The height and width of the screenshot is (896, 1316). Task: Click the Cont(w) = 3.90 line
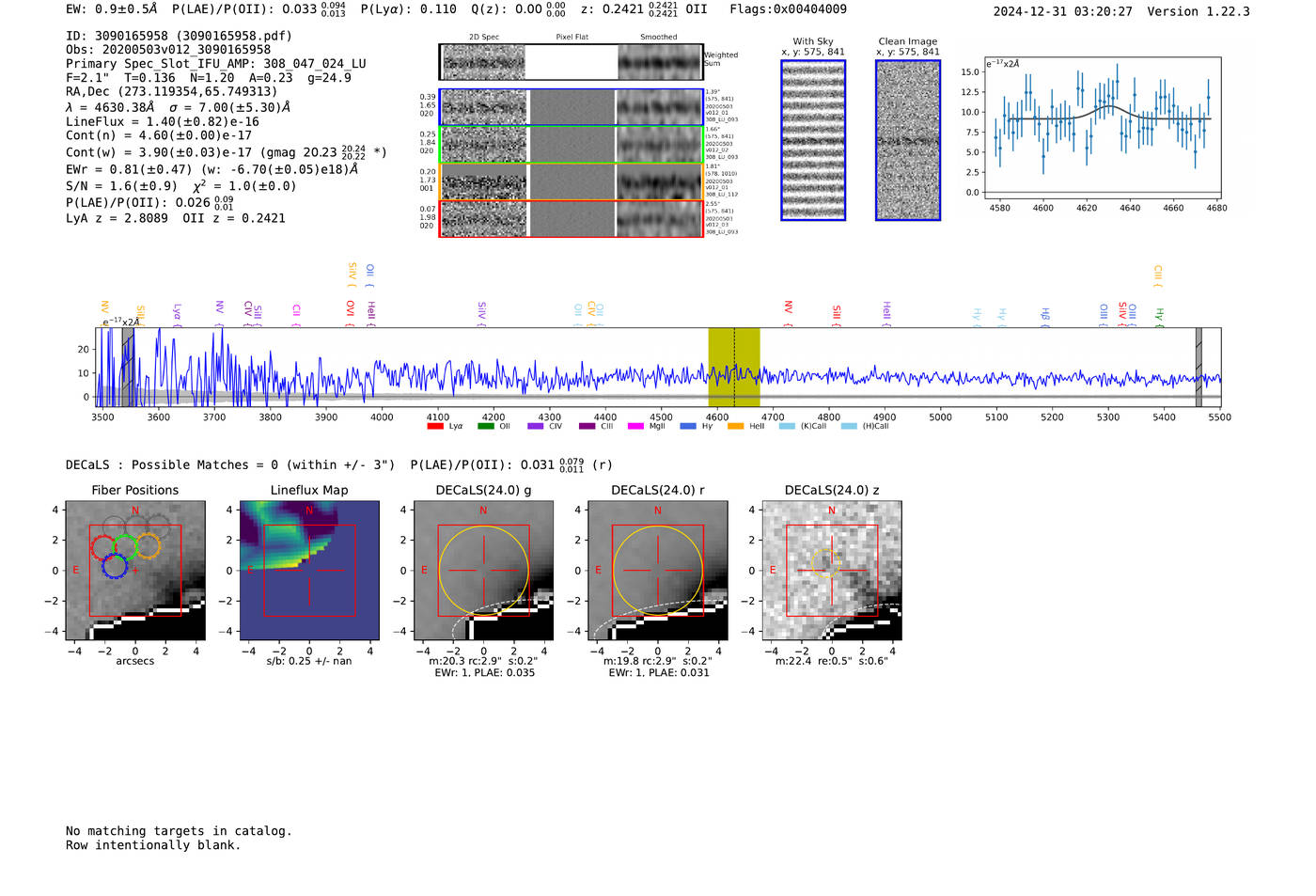point(226,151)
